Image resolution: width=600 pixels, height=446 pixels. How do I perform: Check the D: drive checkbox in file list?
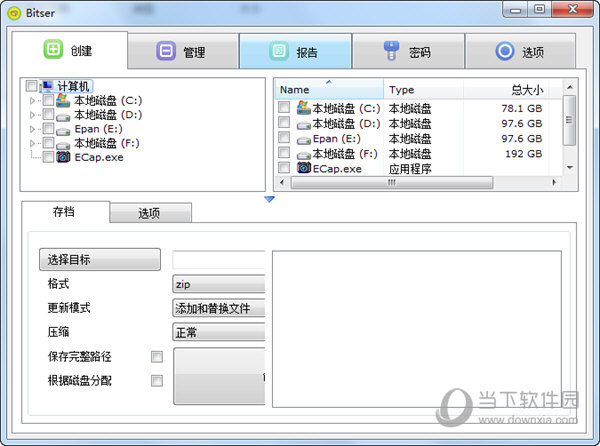tap(284, 122)
